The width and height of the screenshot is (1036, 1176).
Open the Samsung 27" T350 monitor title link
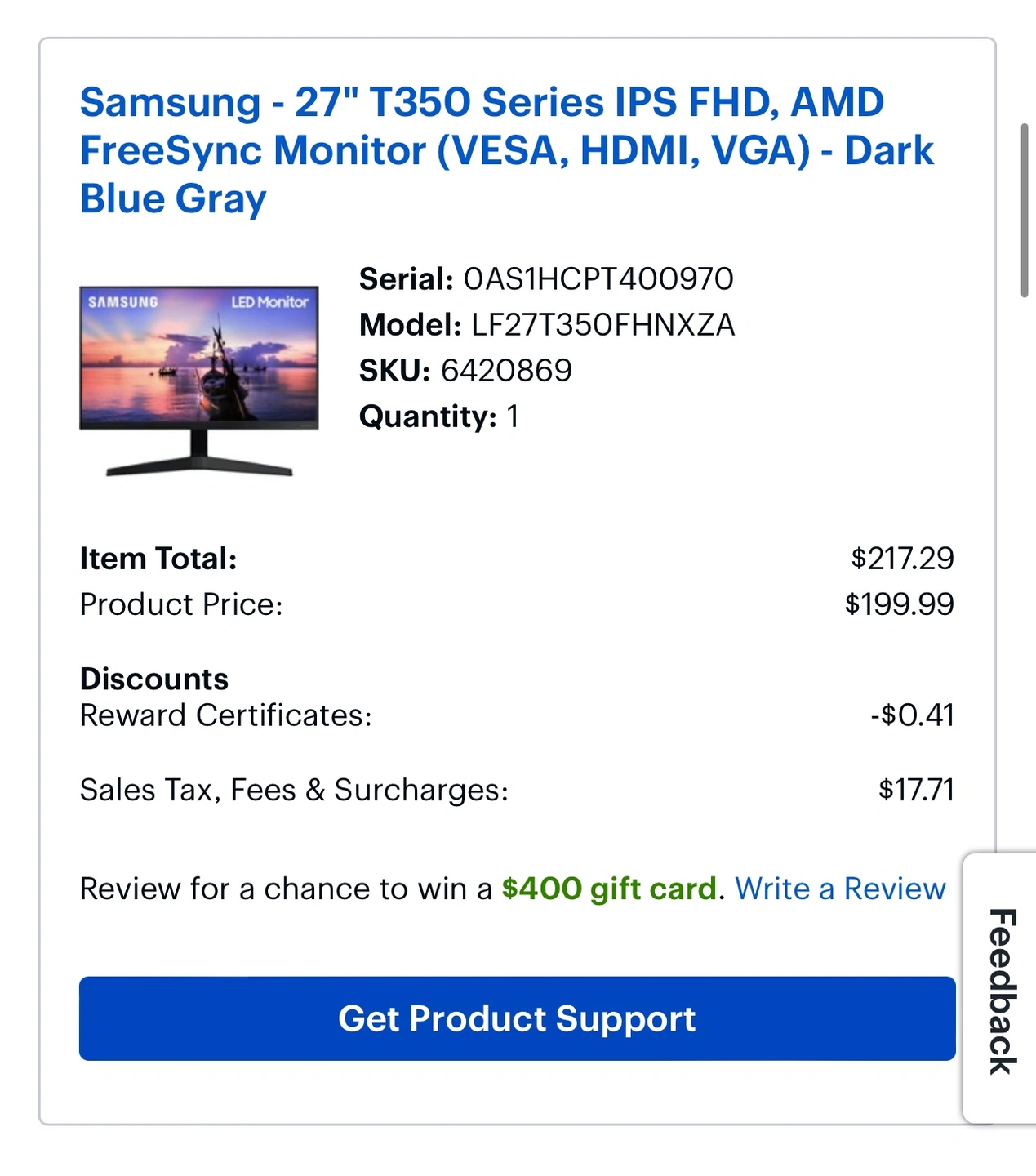(506, 150)
